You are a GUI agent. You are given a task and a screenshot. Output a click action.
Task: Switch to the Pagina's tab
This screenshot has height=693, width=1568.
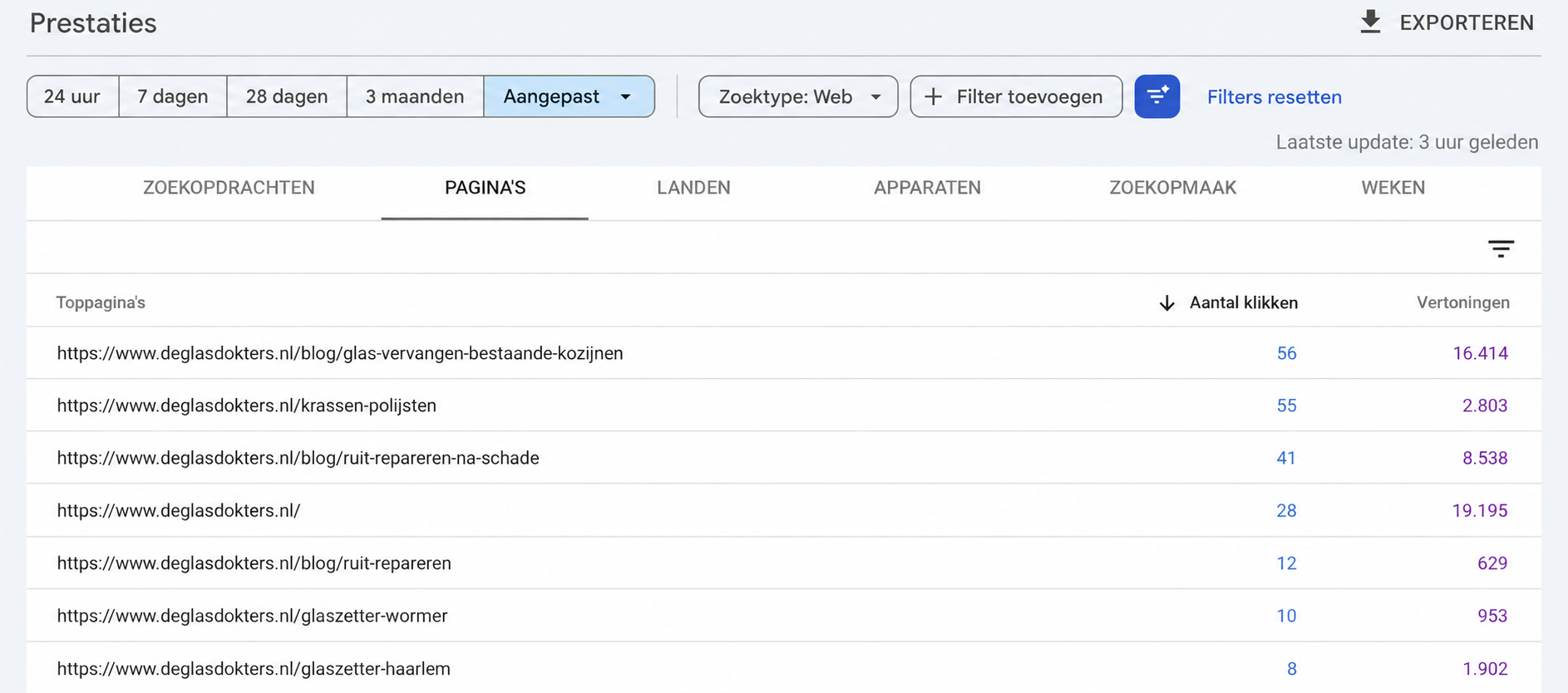pyautogui.click(x=485, y=188)
